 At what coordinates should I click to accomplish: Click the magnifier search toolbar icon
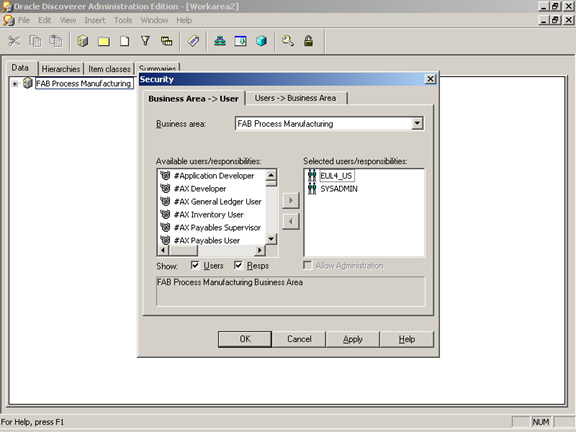pyautogui.click(x=288, y=41)
